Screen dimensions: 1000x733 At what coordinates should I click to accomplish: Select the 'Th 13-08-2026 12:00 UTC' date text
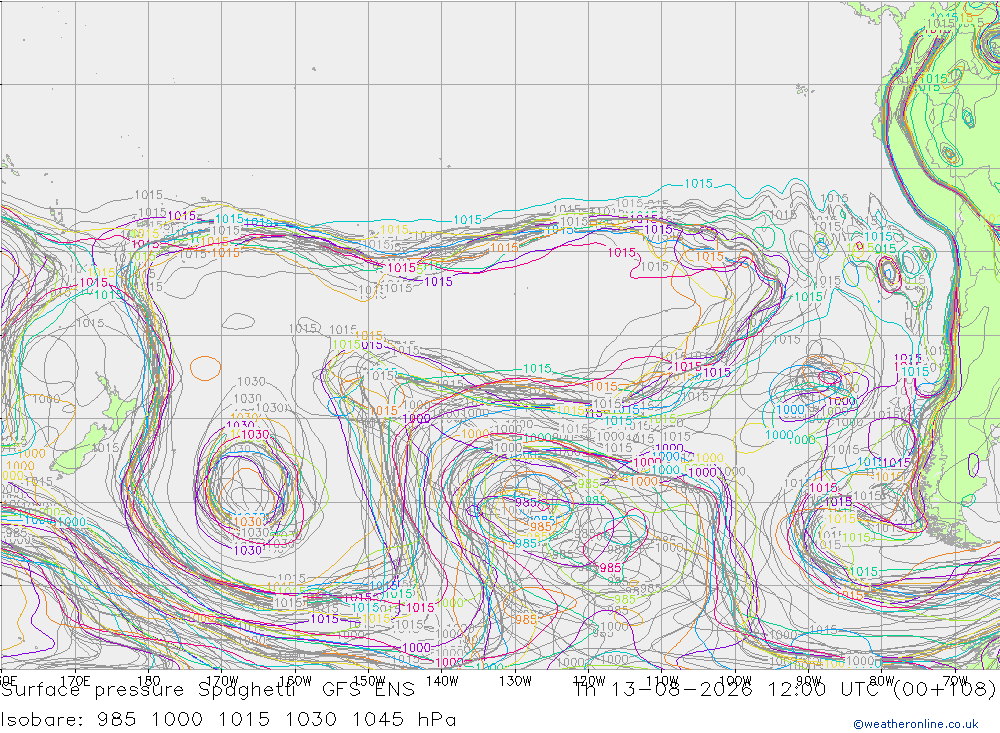click(728, 690)
